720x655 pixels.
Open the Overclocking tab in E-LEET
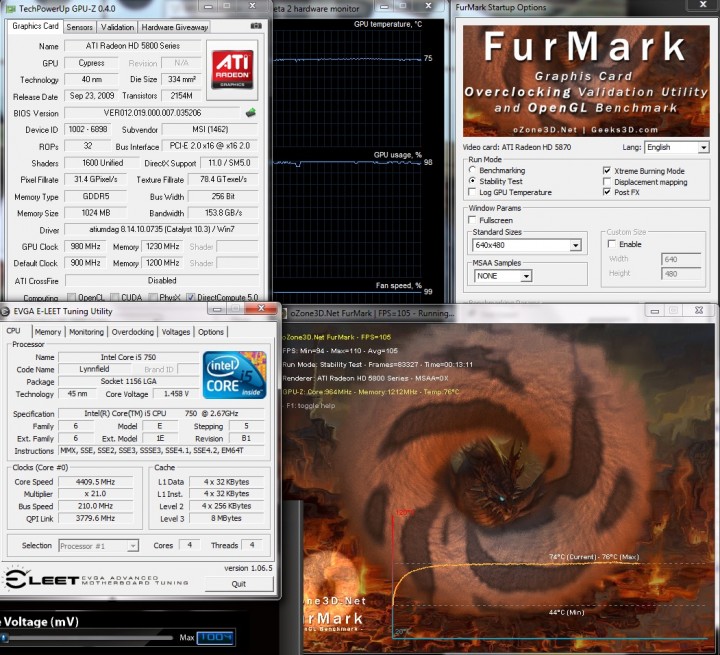133,332
